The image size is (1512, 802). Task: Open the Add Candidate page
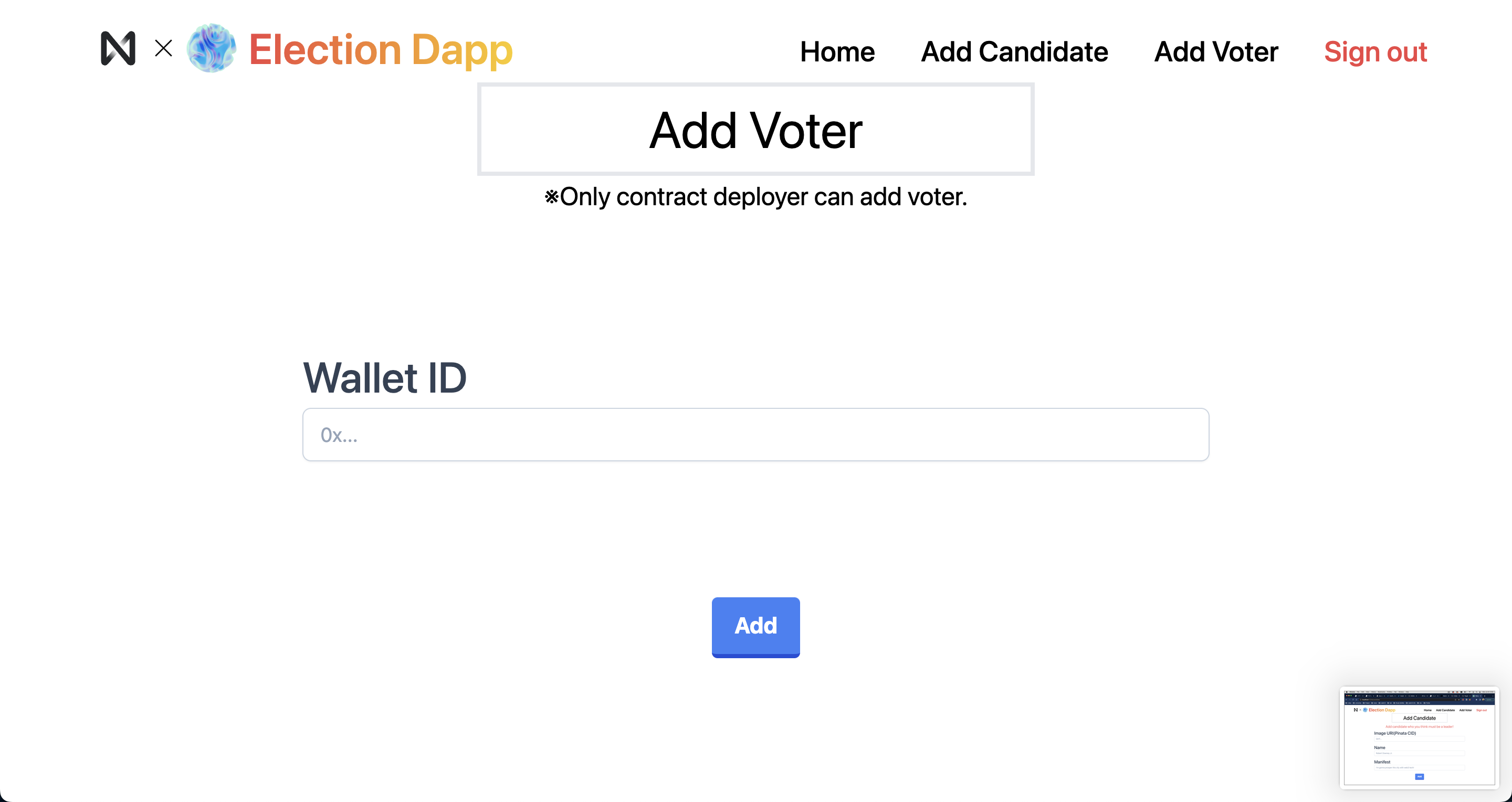[1014, 51]
